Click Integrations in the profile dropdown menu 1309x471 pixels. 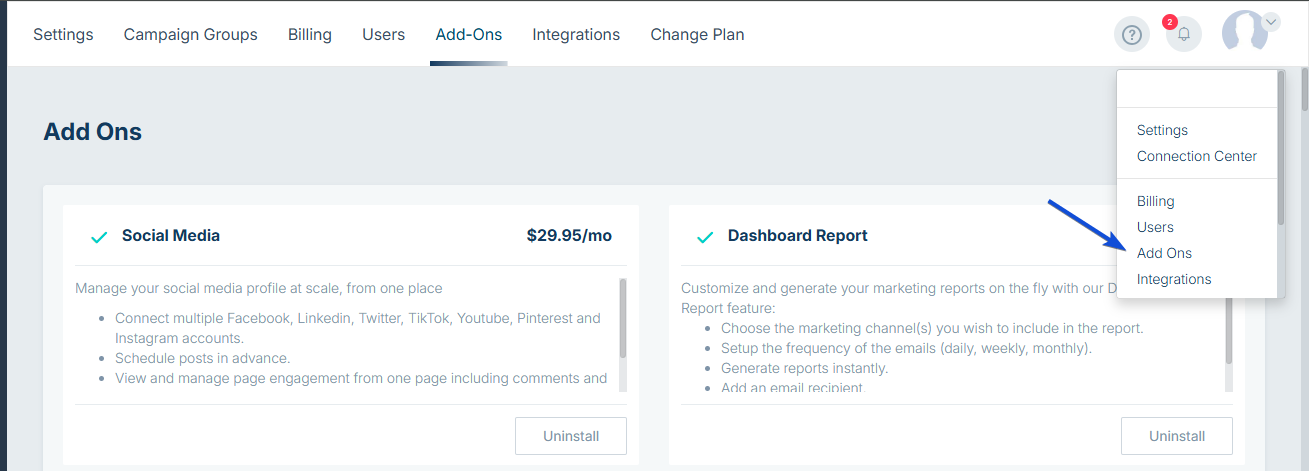(x=1174, y=279)
